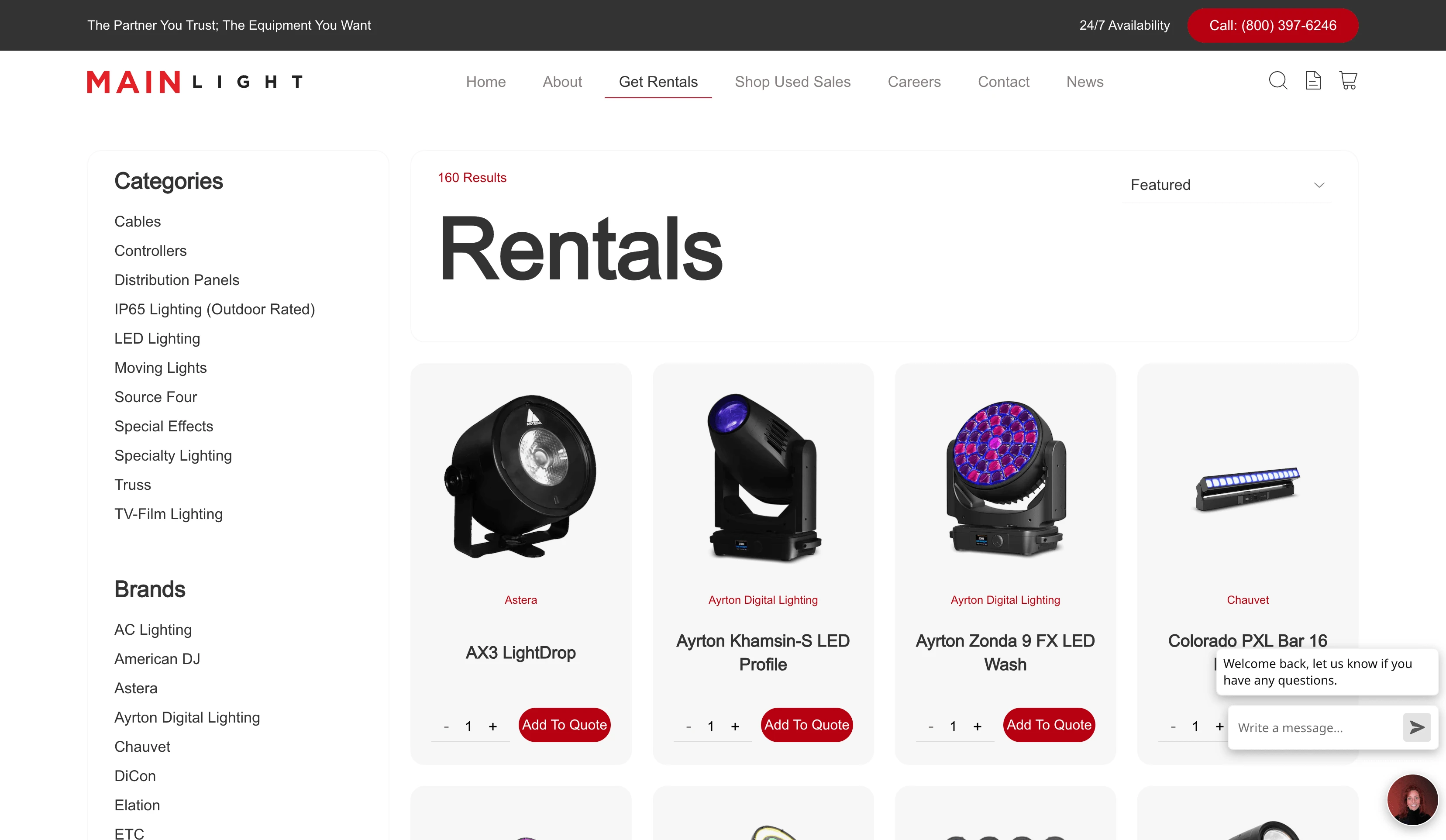Call (800) 397-6246 button
The height and width of the screenshot is (840, 1446).
click(x=1273, y=25)
